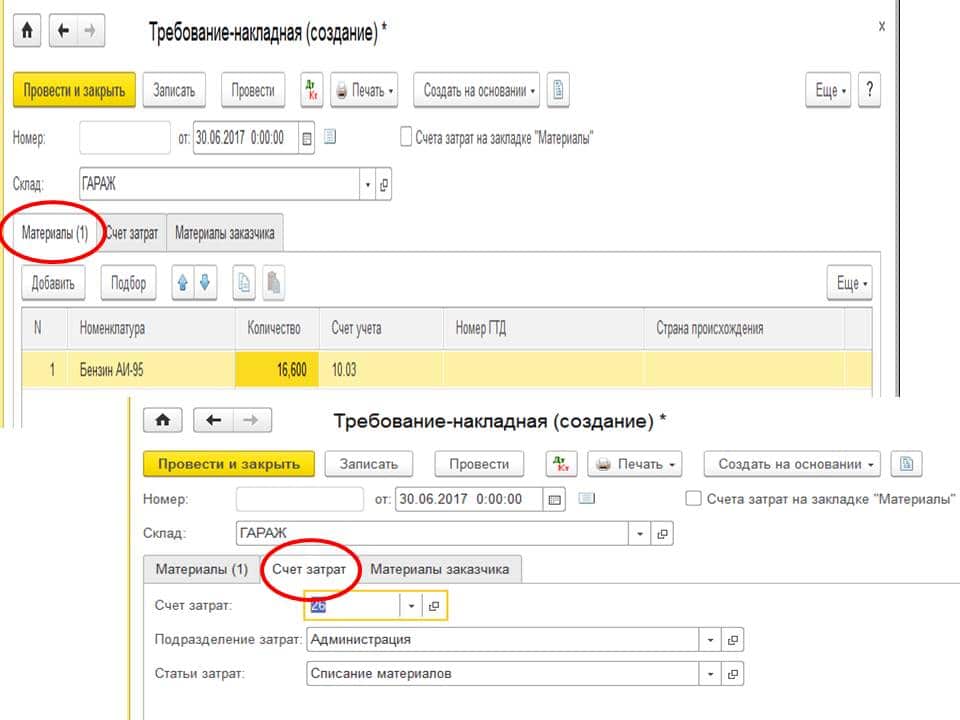Screen dimensions: 960x720
Task: Click the blue move-up arrow above the table
Action: (x=183, y=283)
